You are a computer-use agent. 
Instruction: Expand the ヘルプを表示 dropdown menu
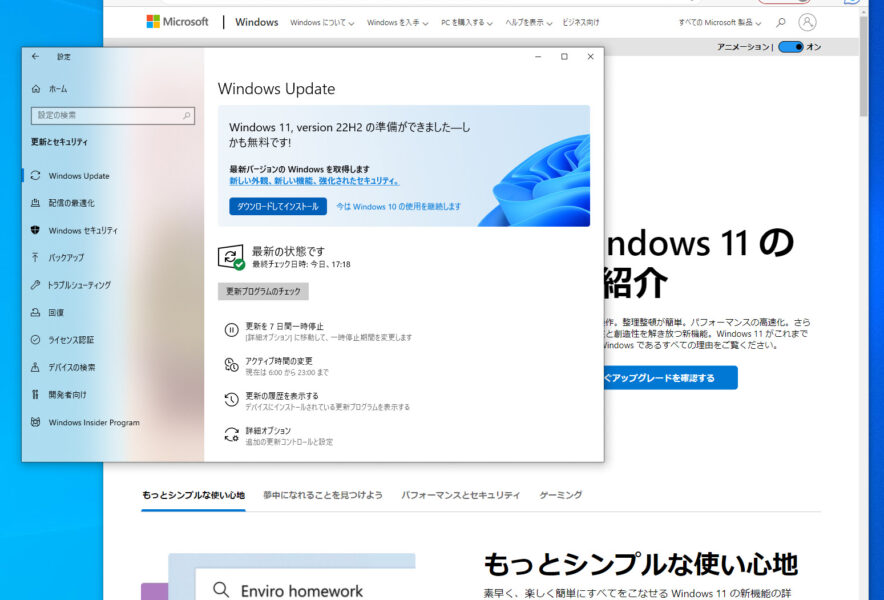(x=528, y=23)
